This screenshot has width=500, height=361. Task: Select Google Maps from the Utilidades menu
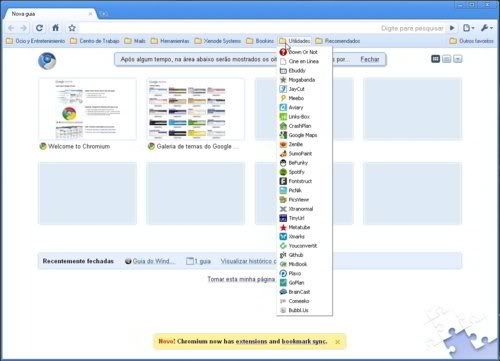(x=298, y=135)
